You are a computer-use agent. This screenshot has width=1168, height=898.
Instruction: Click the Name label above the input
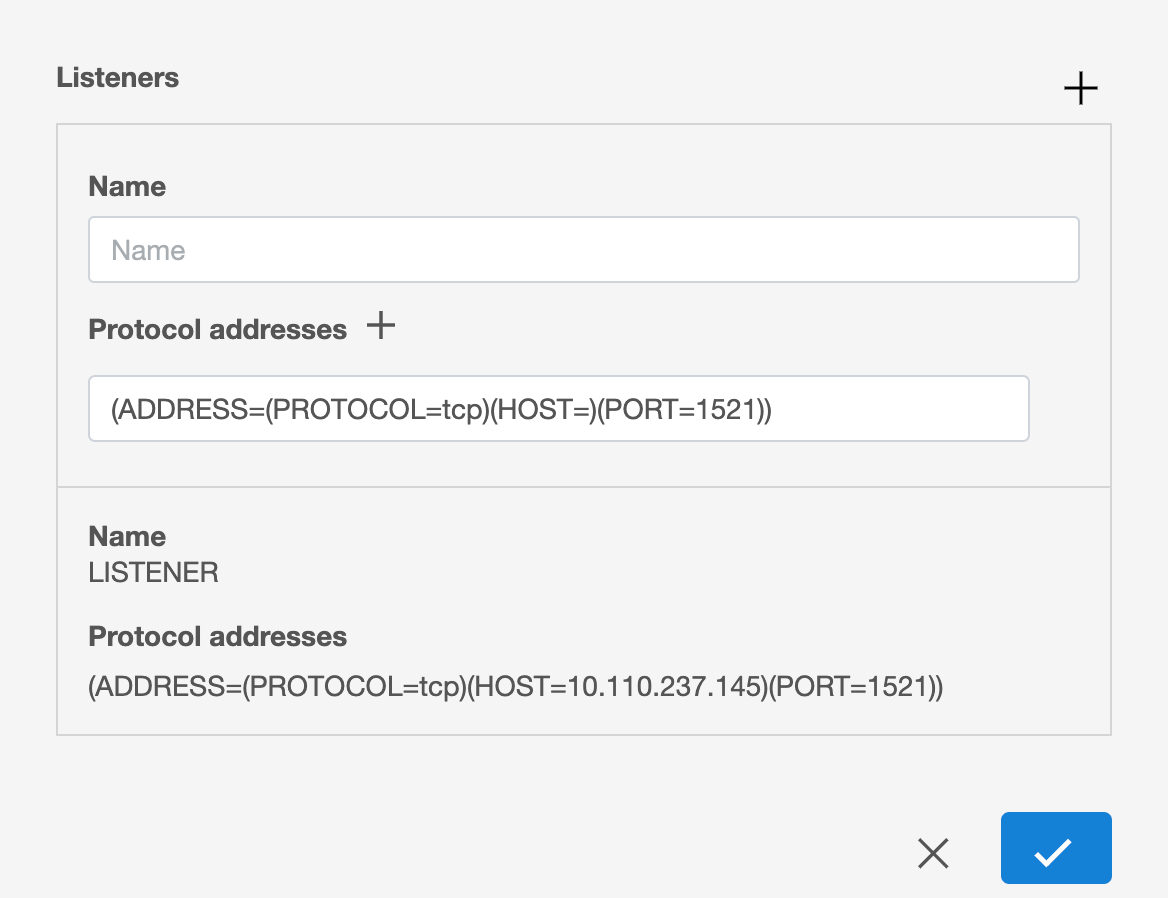pyautogui.click(x=127, y=186)
